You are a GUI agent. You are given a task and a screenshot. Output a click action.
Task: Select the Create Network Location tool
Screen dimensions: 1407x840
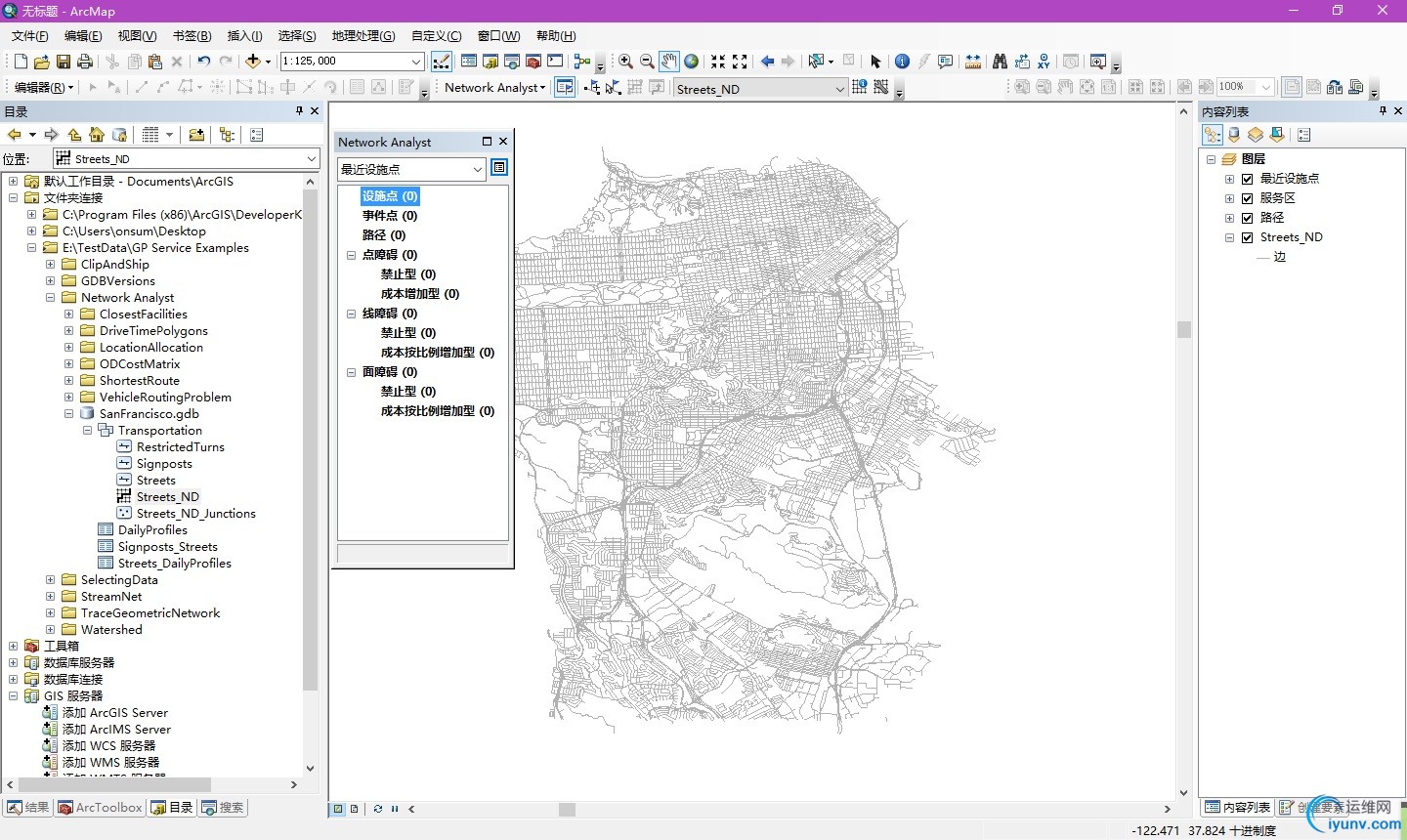(x=591, y=88)
